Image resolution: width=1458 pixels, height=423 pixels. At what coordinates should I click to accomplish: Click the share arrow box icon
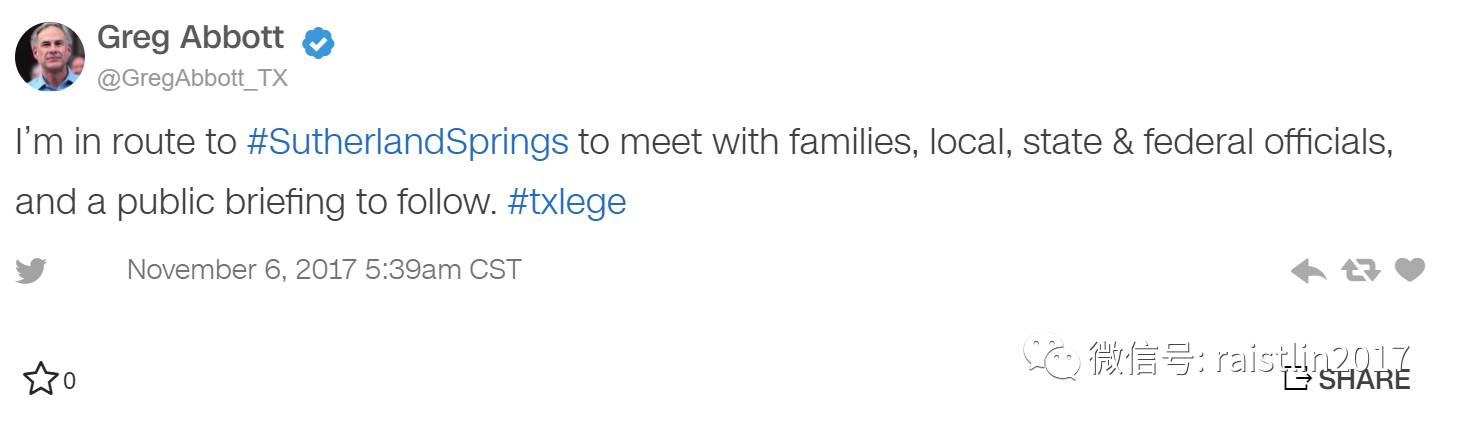click(1297, 379)
